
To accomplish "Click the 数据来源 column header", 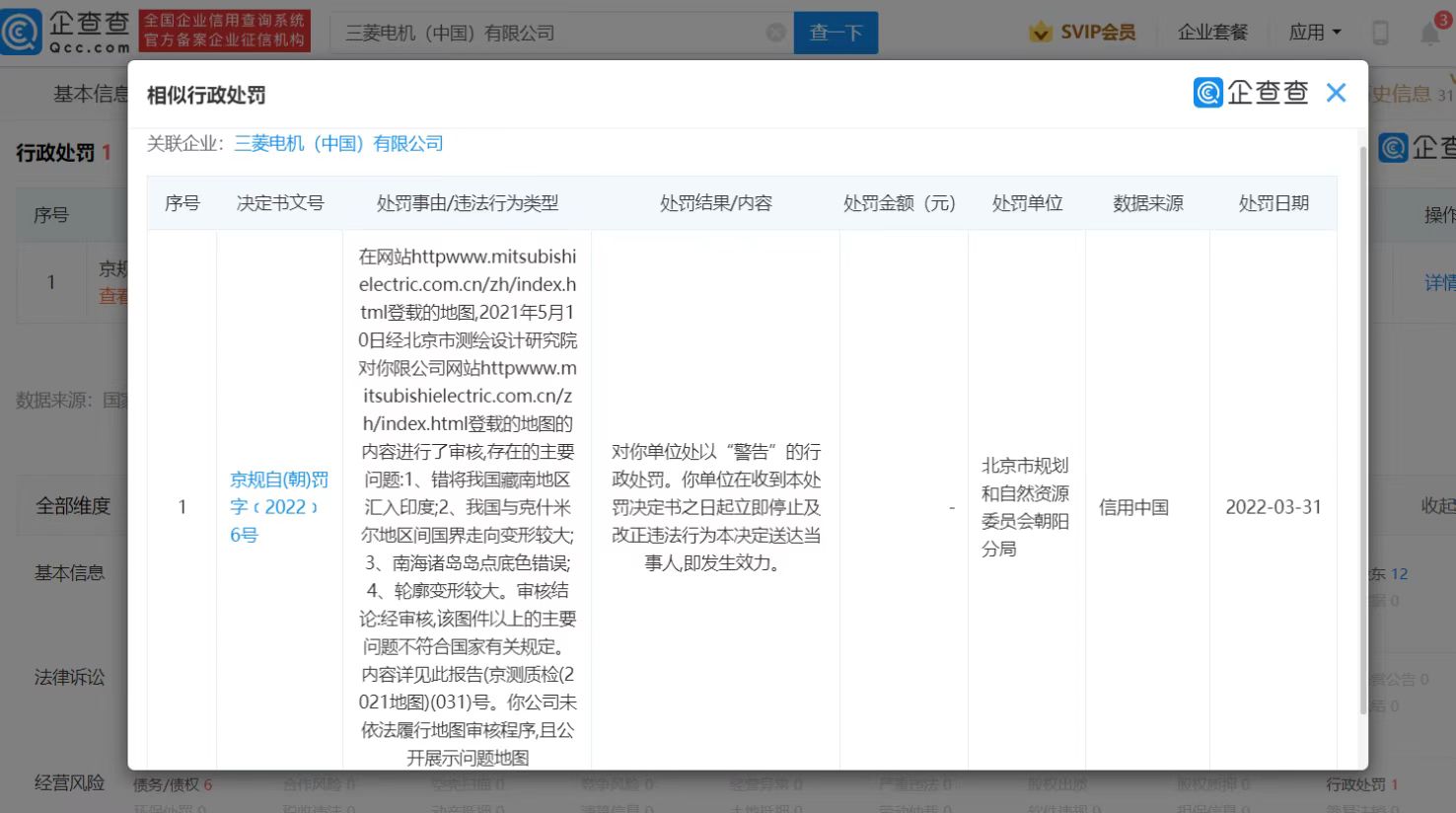I will point(1148,203).
